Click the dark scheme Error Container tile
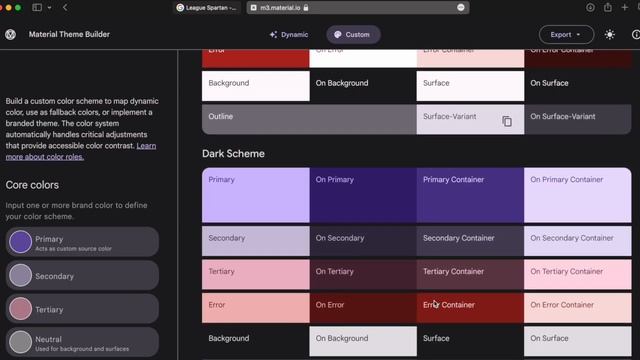The height and width of the screenshot is (360, 640). pyautogui.click(x=470, y=308)
